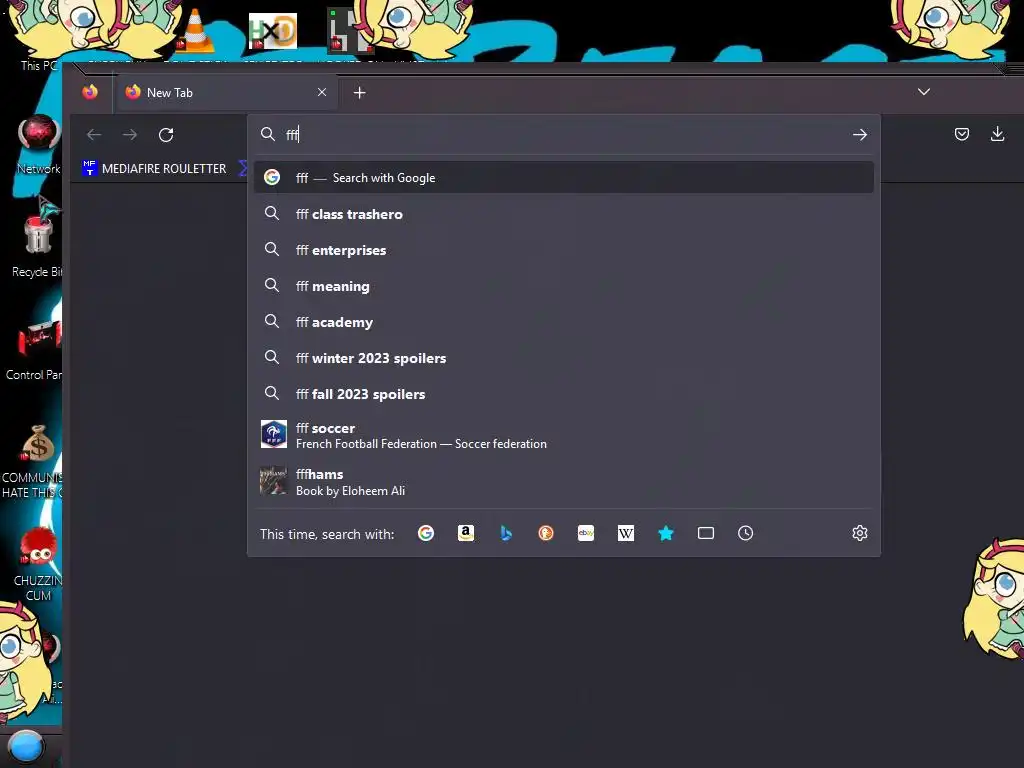This screenshot has width=1024, height=768.
Task: Open the money bag desktop shortcut
Action: coord(36,461)
